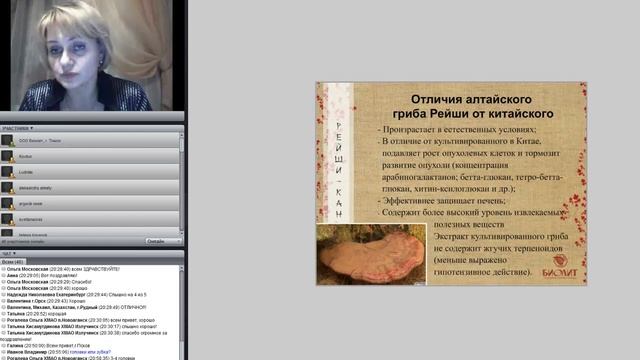
Task: Click sender name Надежда Николаевна Екатеринбург
Action: [x=46, y=295]
